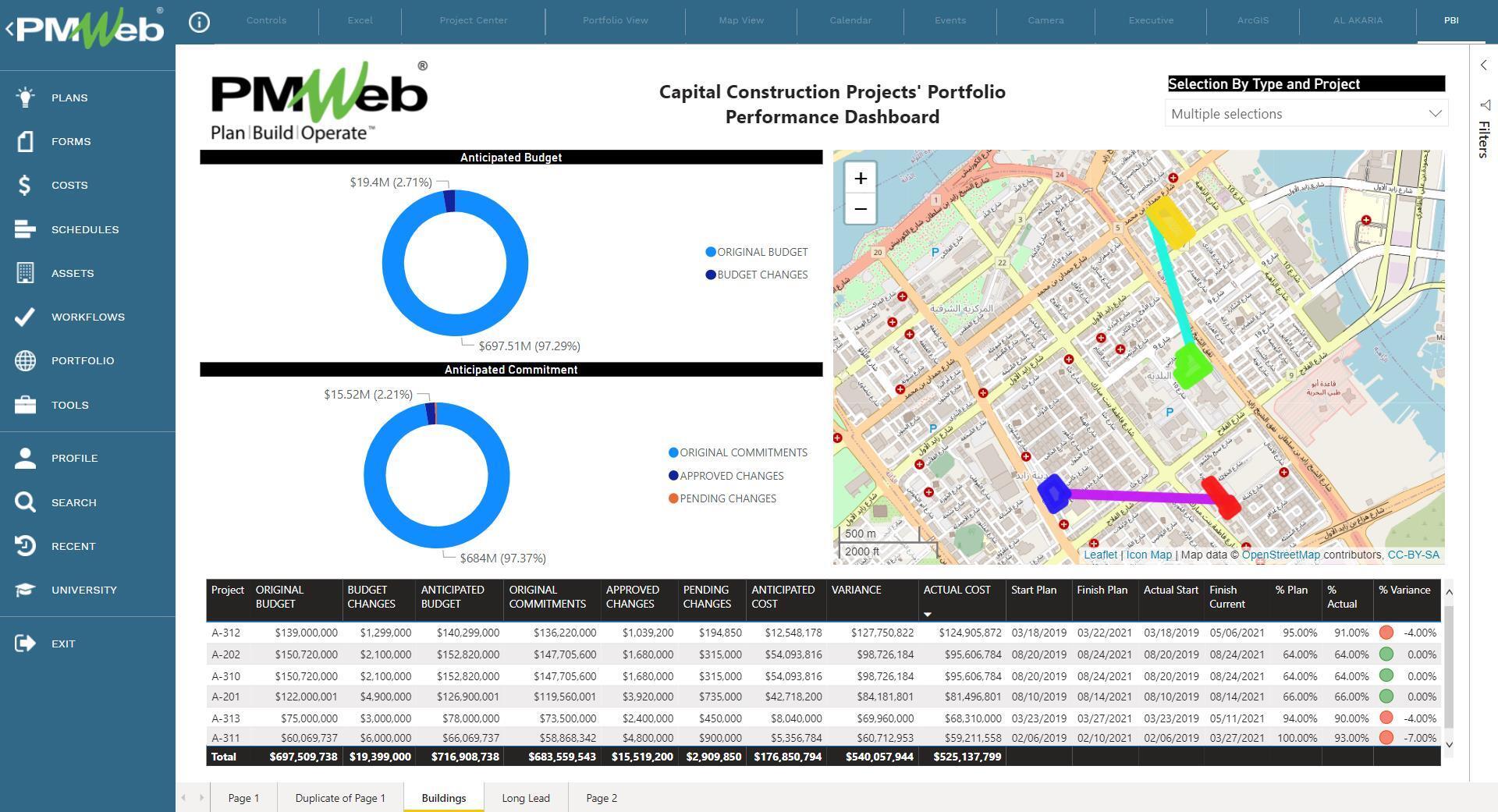Screen dimensions: 1498x812
Task: Open the OpenStreetMap link
Action: coord(1280,555)
